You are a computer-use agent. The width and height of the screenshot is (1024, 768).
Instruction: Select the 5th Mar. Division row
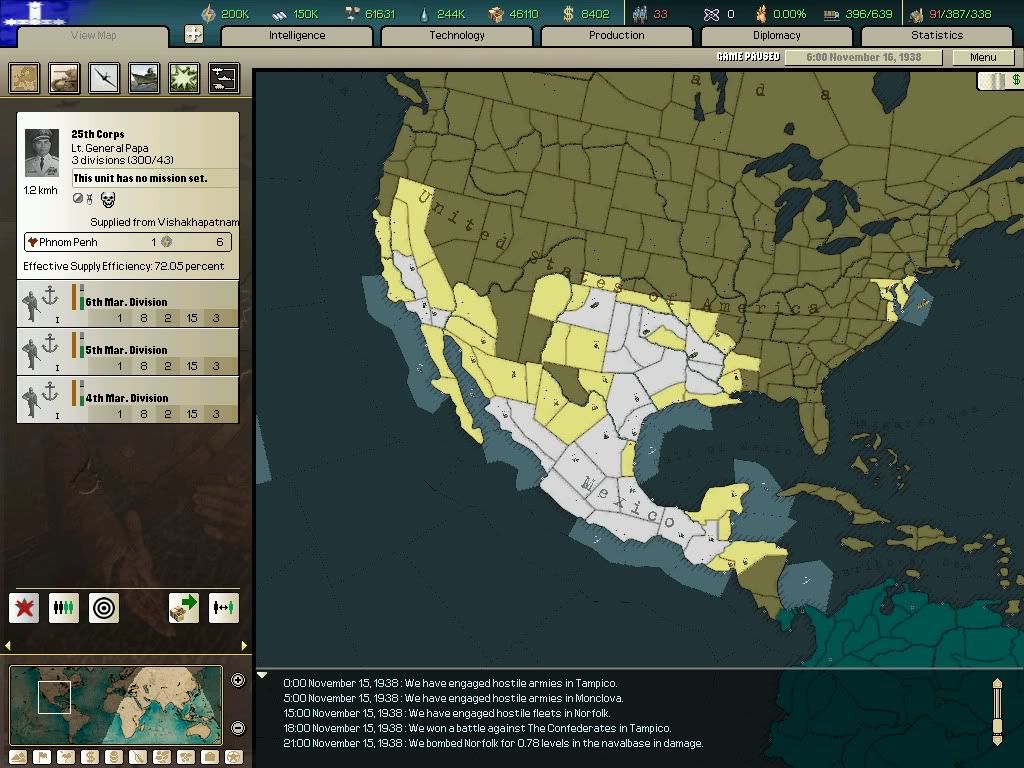[128, 351]
